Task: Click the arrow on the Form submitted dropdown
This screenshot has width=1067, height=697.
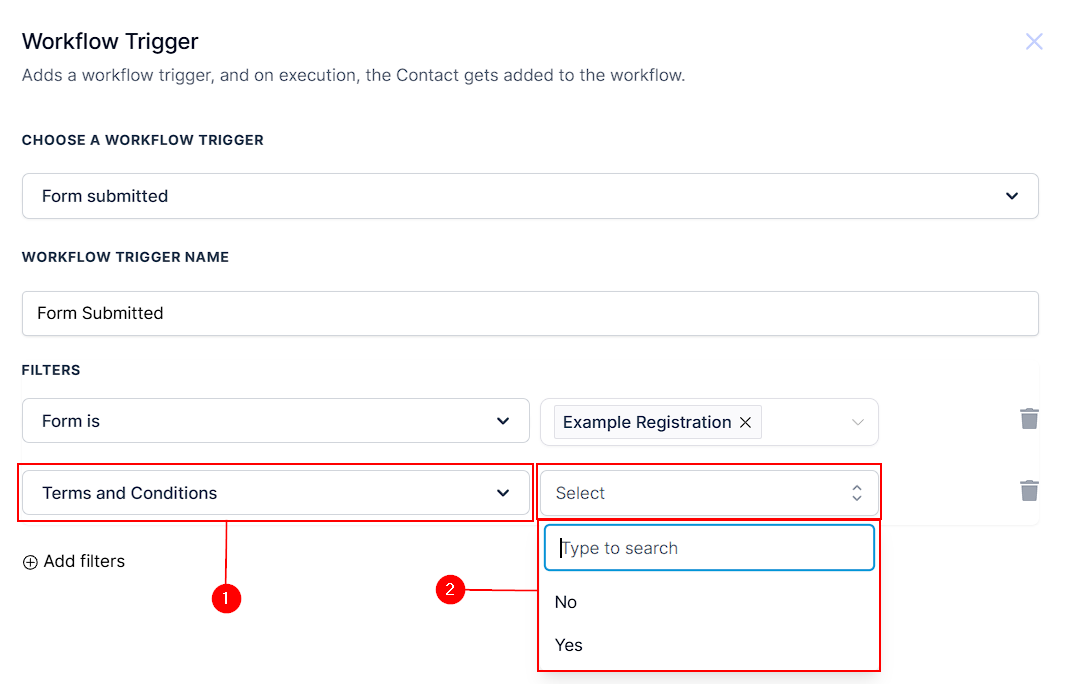Action: click(x=1012, y=196)
